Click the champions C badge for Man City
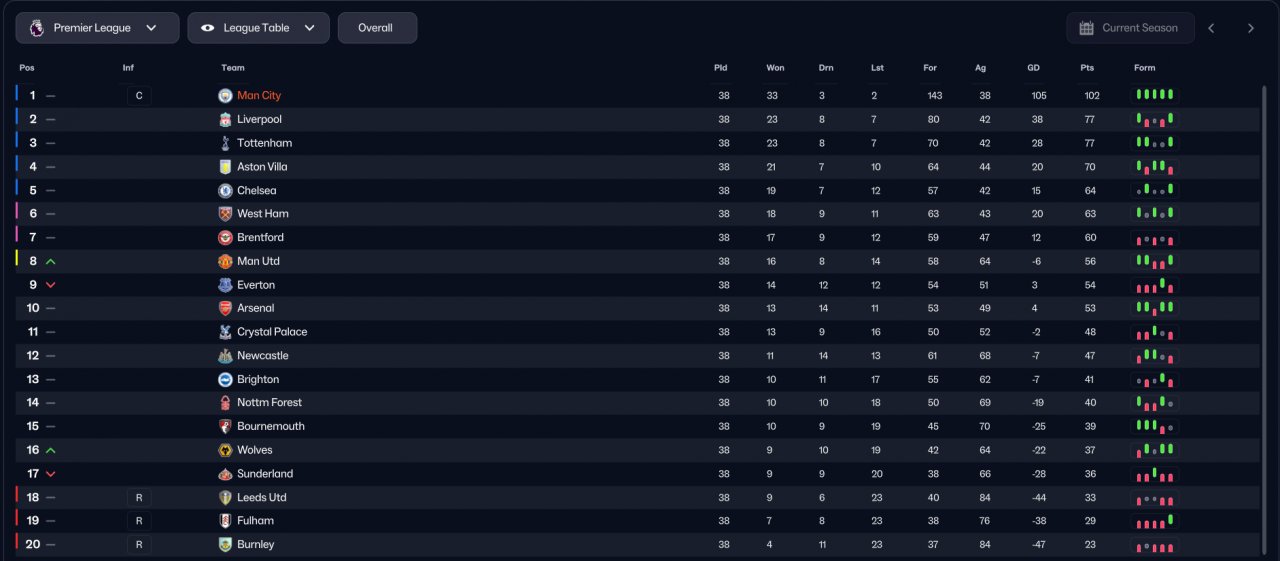1280x561 pixels. 139,96
